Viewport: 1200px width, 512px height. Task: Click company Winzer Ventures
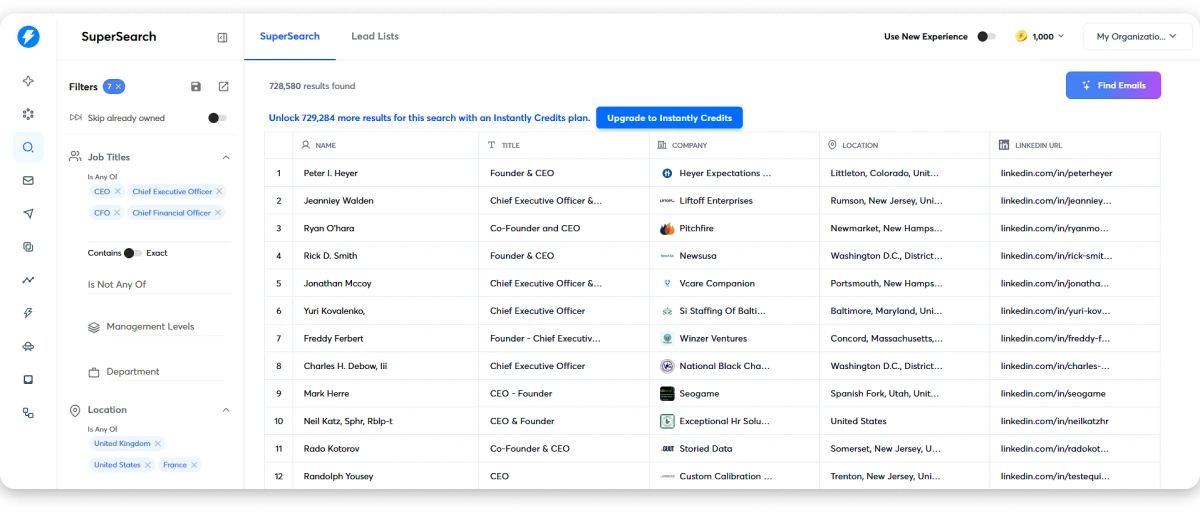point(713,339)
